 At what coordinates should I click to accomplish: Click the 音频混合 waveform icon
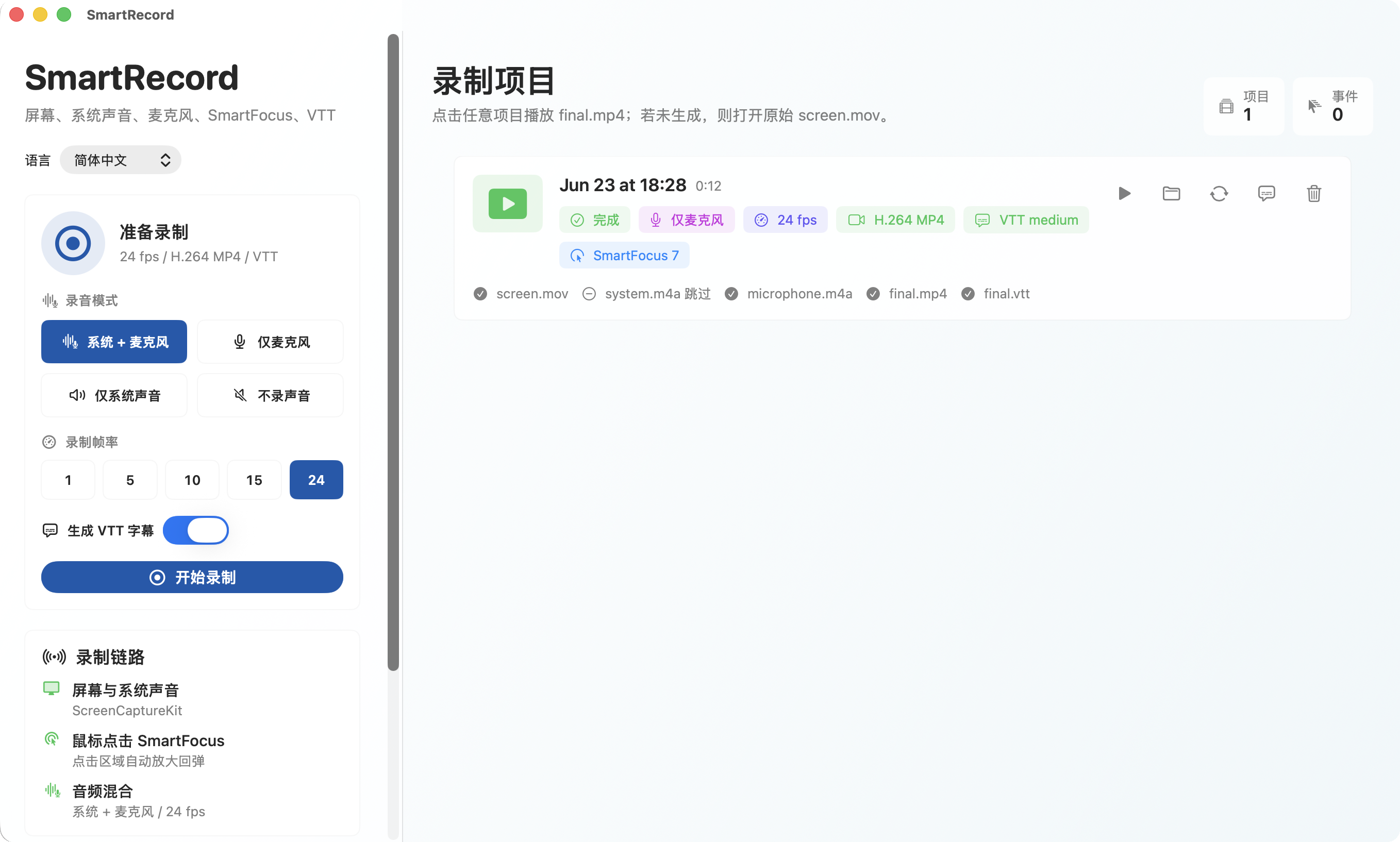52,790
